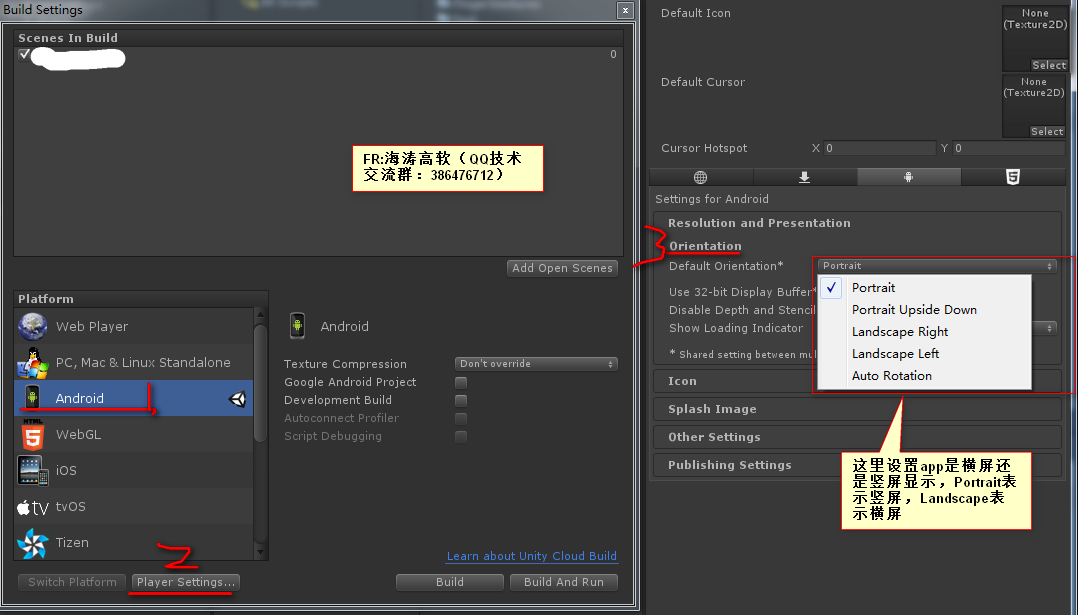
Task: Open the Android settings tab
Action: tap(908, 177)
